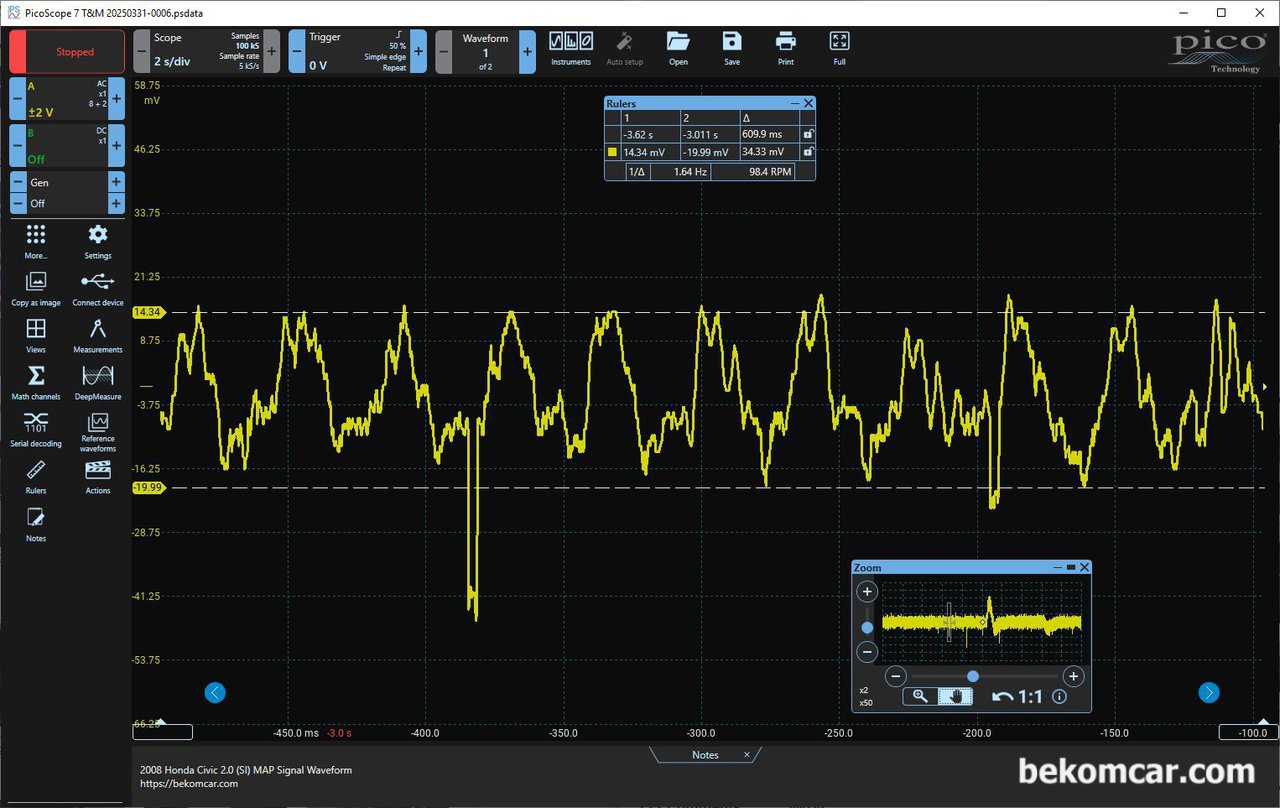Toggle the red Stopped capture button
This screenshot has width=1280, height=808.
(x=67, y=51)
